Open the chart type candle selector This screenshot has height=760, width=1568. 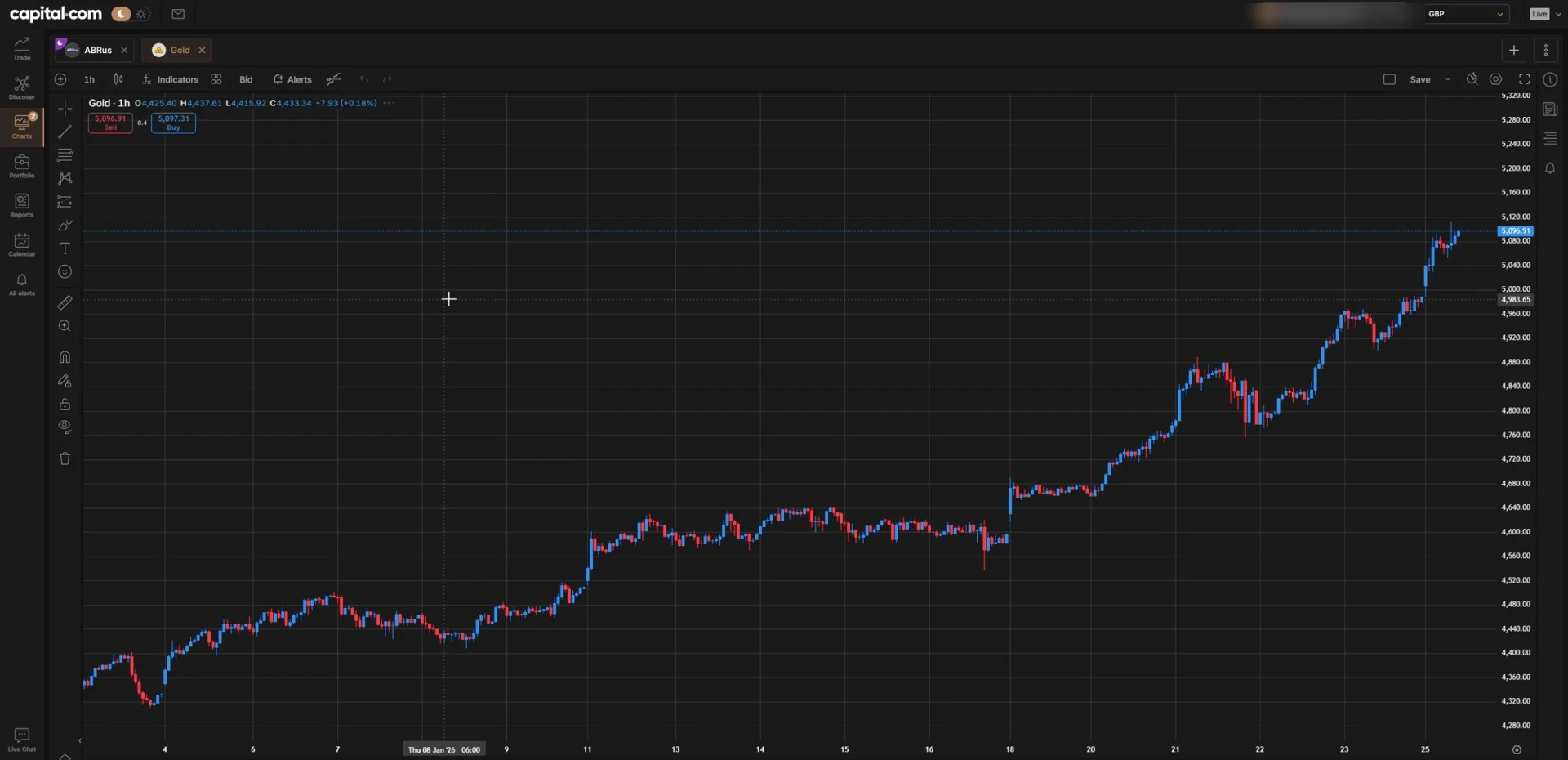tap(118, 79)
